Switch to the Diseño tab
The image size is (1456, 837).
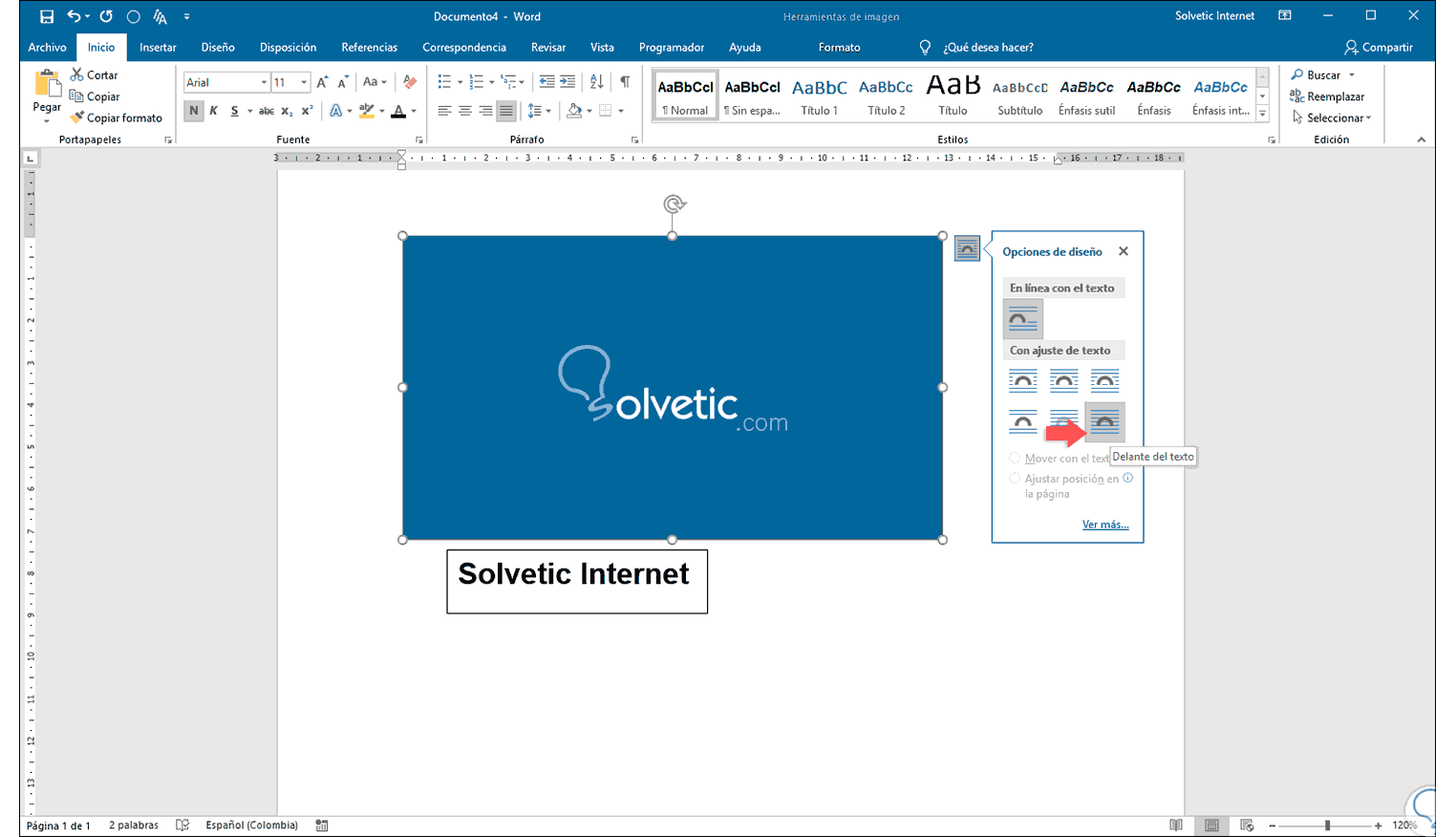(218, 47)
